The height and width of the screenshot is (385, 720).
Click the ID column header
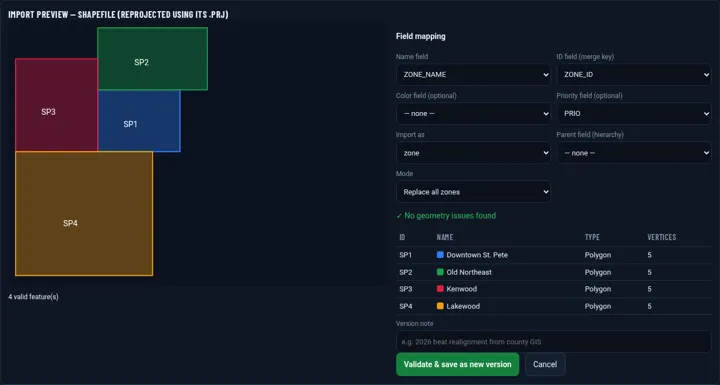pos(402,237)
